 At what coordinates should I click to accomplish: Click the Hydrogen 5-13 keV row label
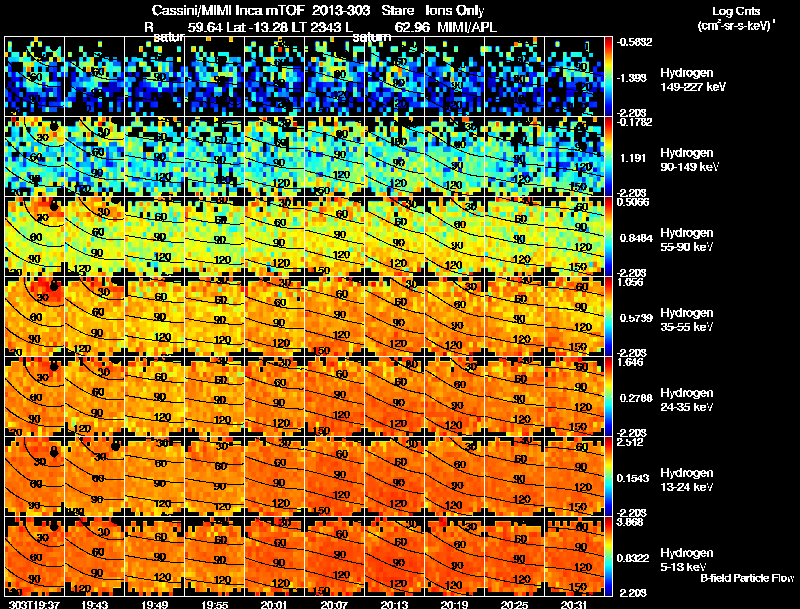[687, 560]
